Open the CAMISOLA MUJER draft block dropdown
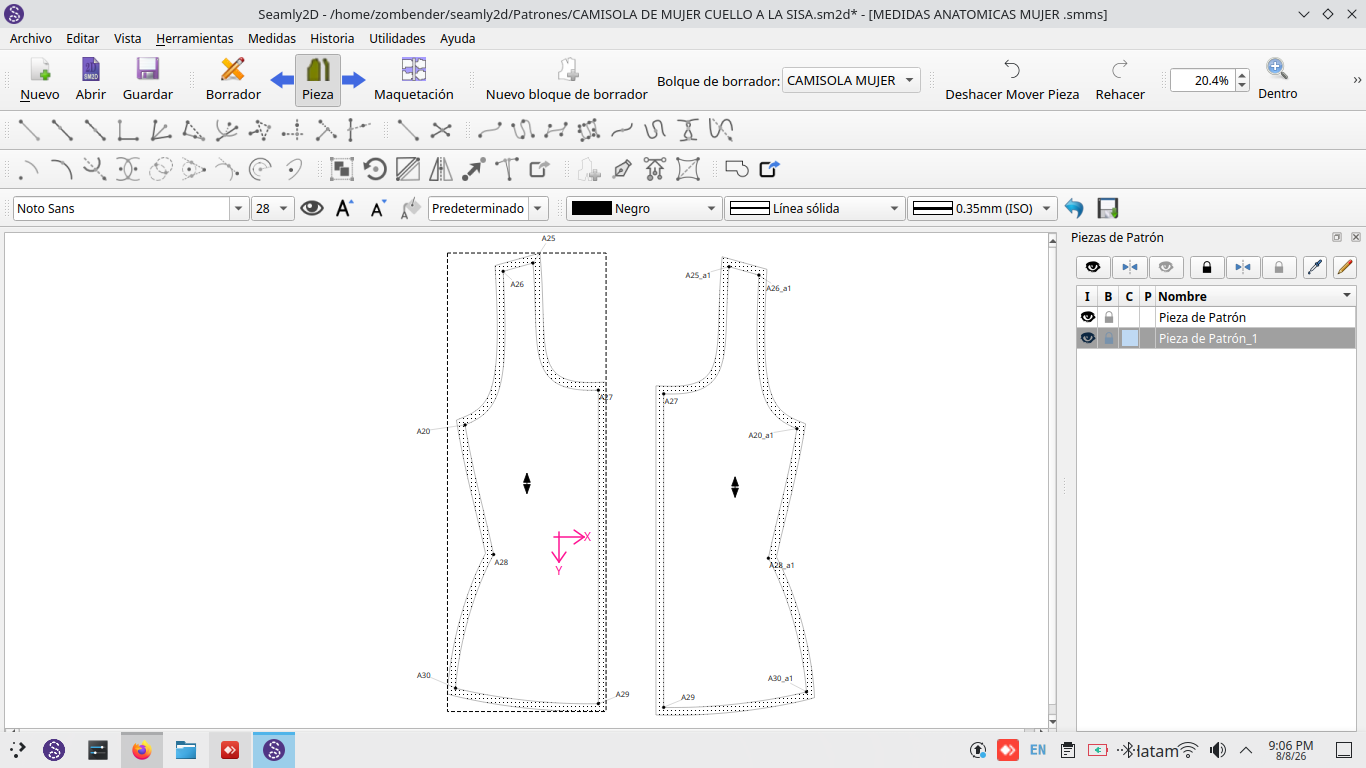 [851, 80]
